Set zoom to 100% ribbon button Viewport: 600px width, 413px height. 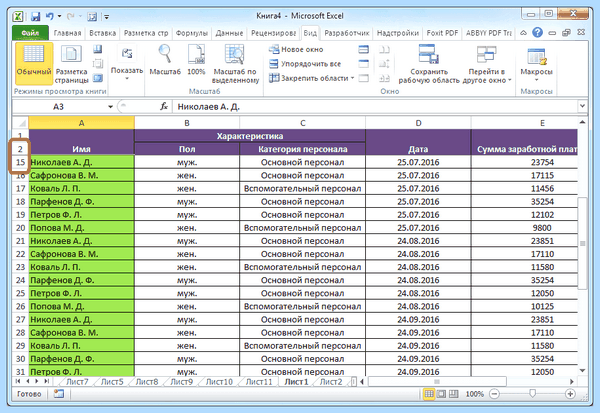point(196,60)
